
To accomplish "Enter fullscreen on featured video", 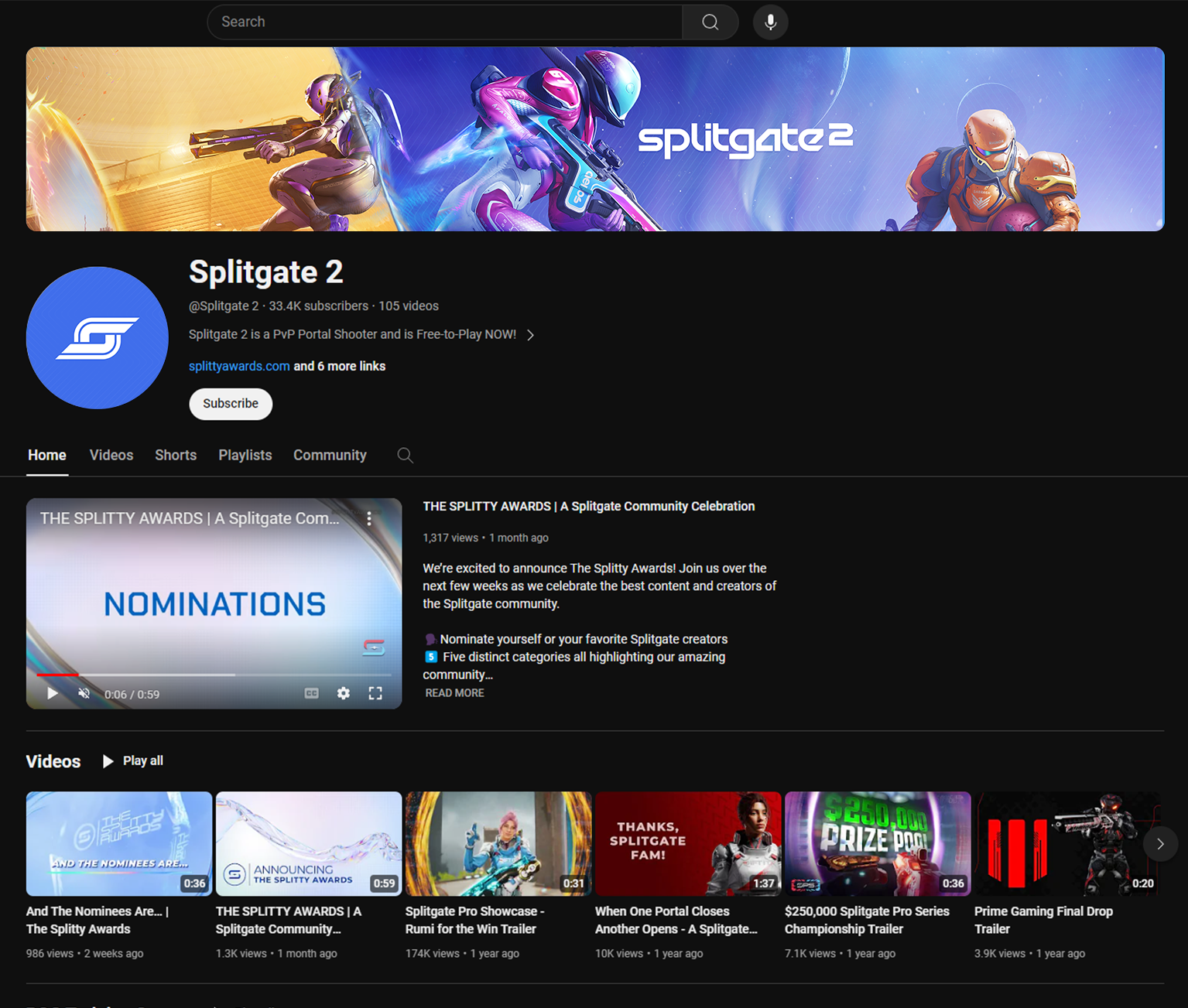I will pos(375,693).
